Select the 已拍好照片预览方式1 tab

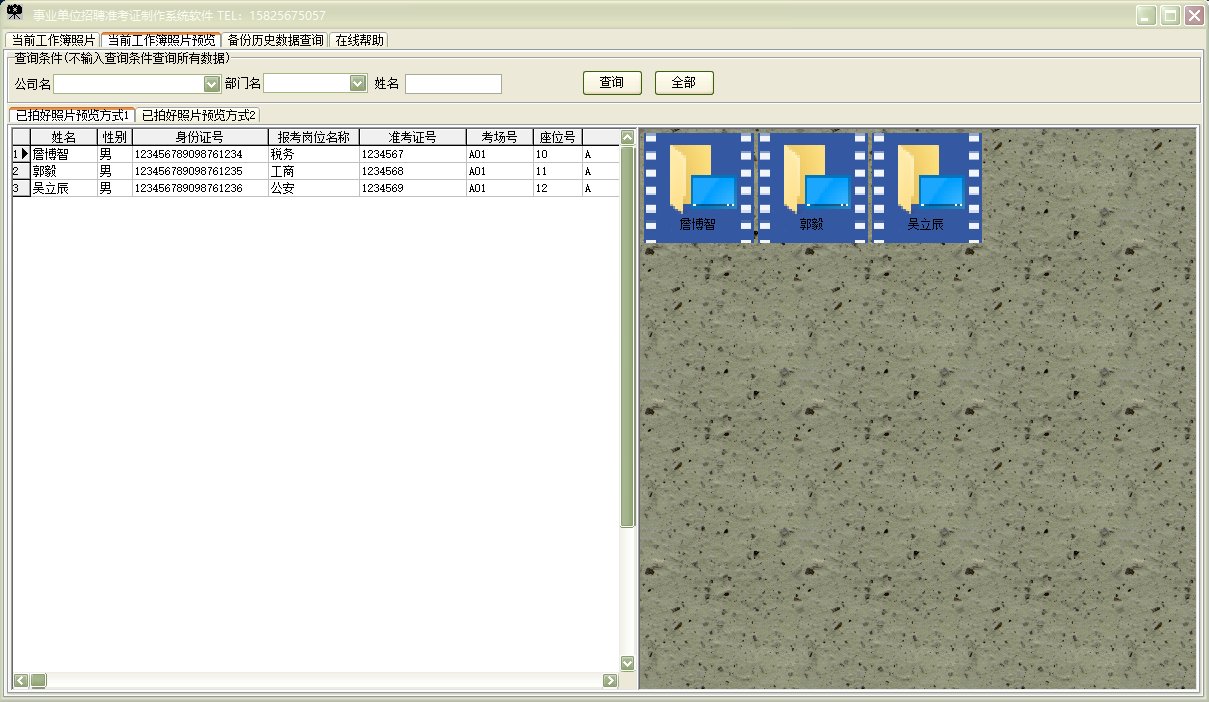[73, 116]
